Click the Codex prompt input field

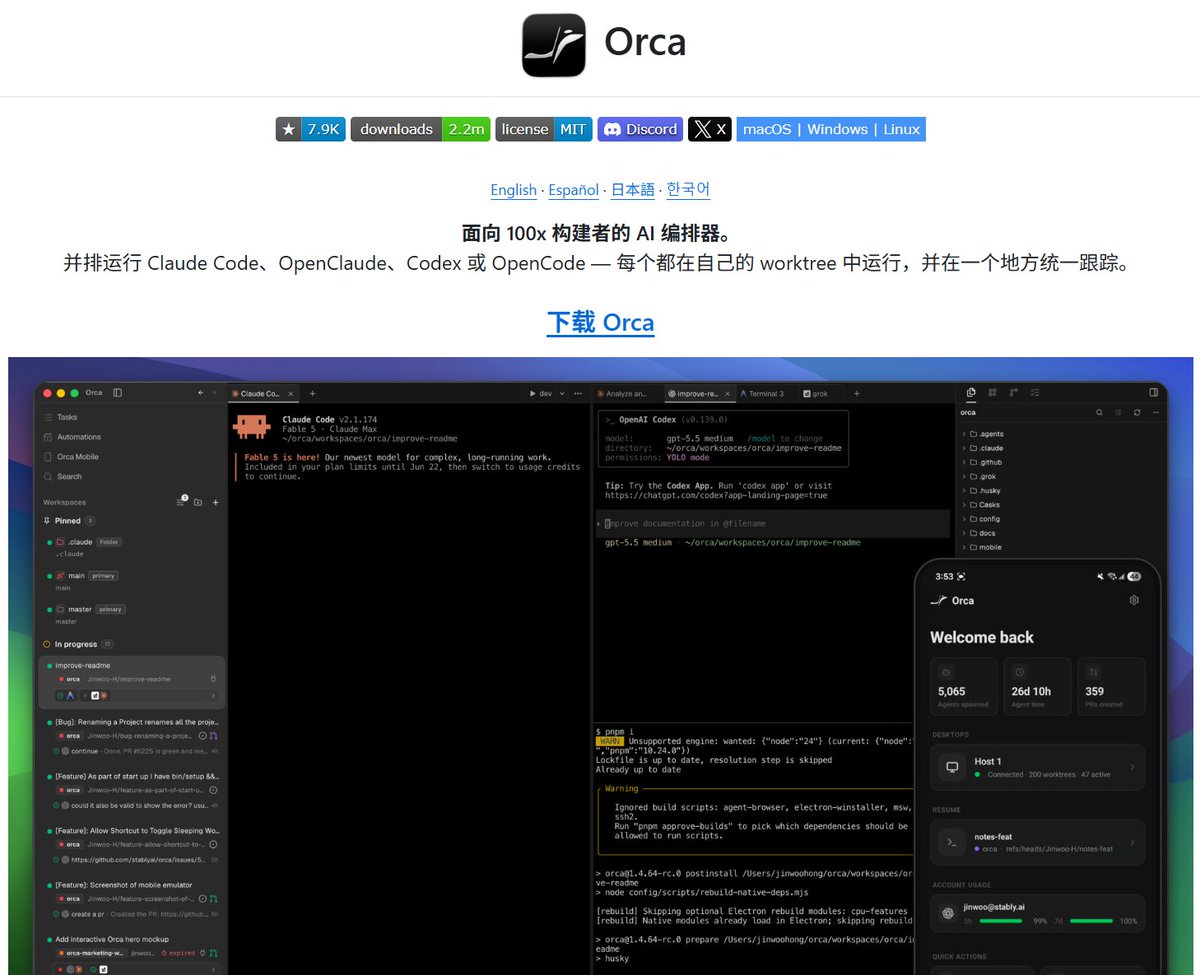(772, 523)
